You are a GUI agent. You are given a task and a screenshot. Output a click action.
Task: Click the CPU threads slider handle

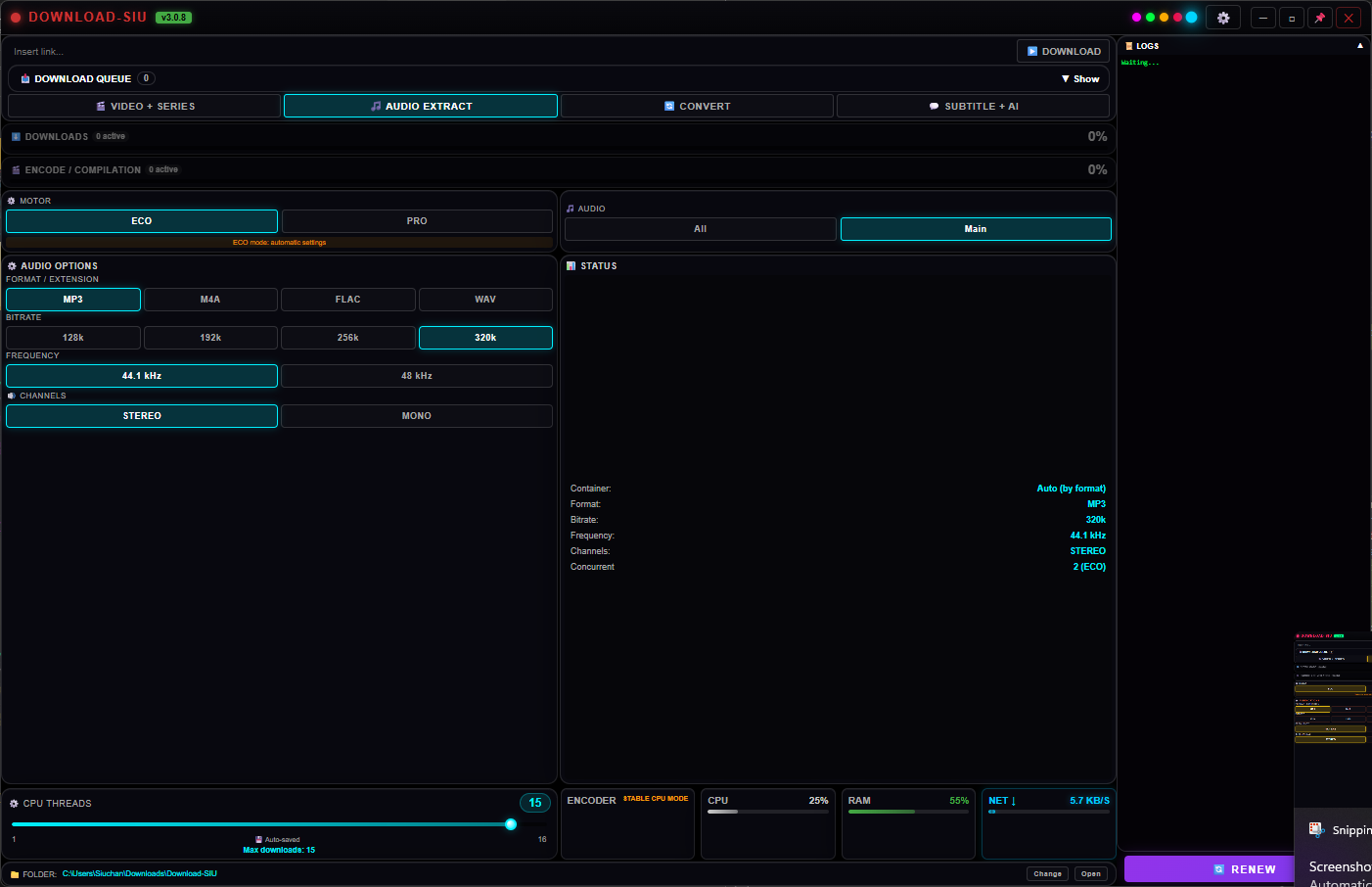[x=511, y=824]
